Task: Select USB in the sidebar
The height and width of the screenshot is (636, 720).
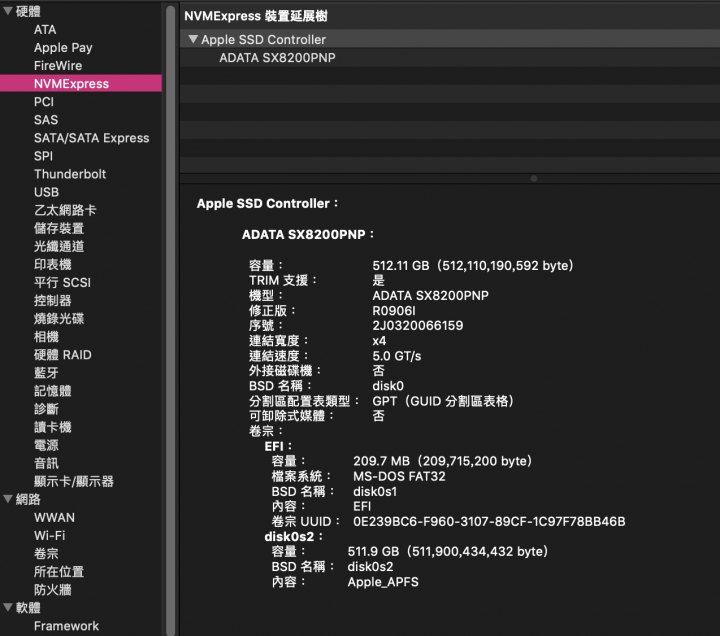Action: point(46,192)
